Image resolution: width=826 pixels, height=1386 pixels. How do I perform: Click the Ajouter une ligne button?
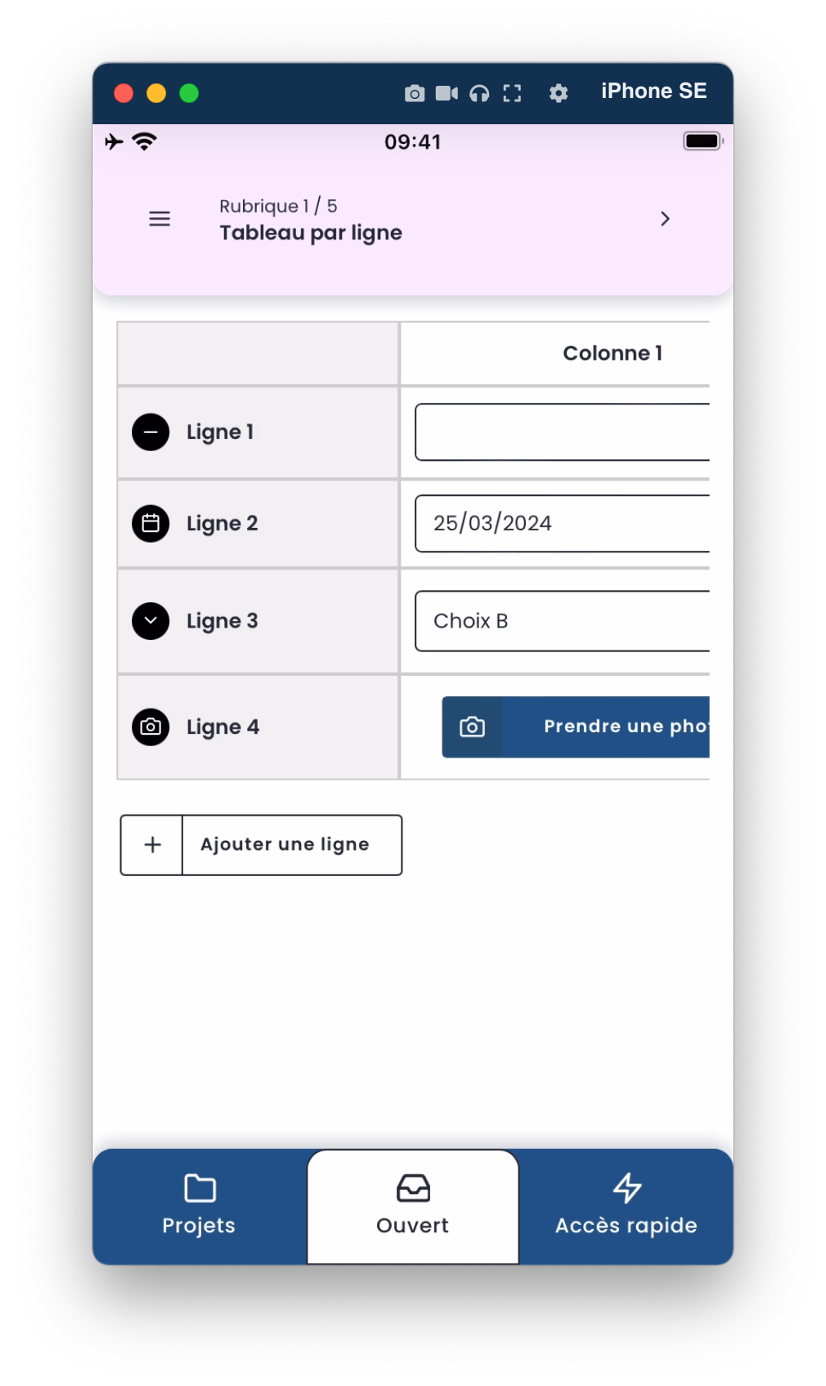(286, 845)
